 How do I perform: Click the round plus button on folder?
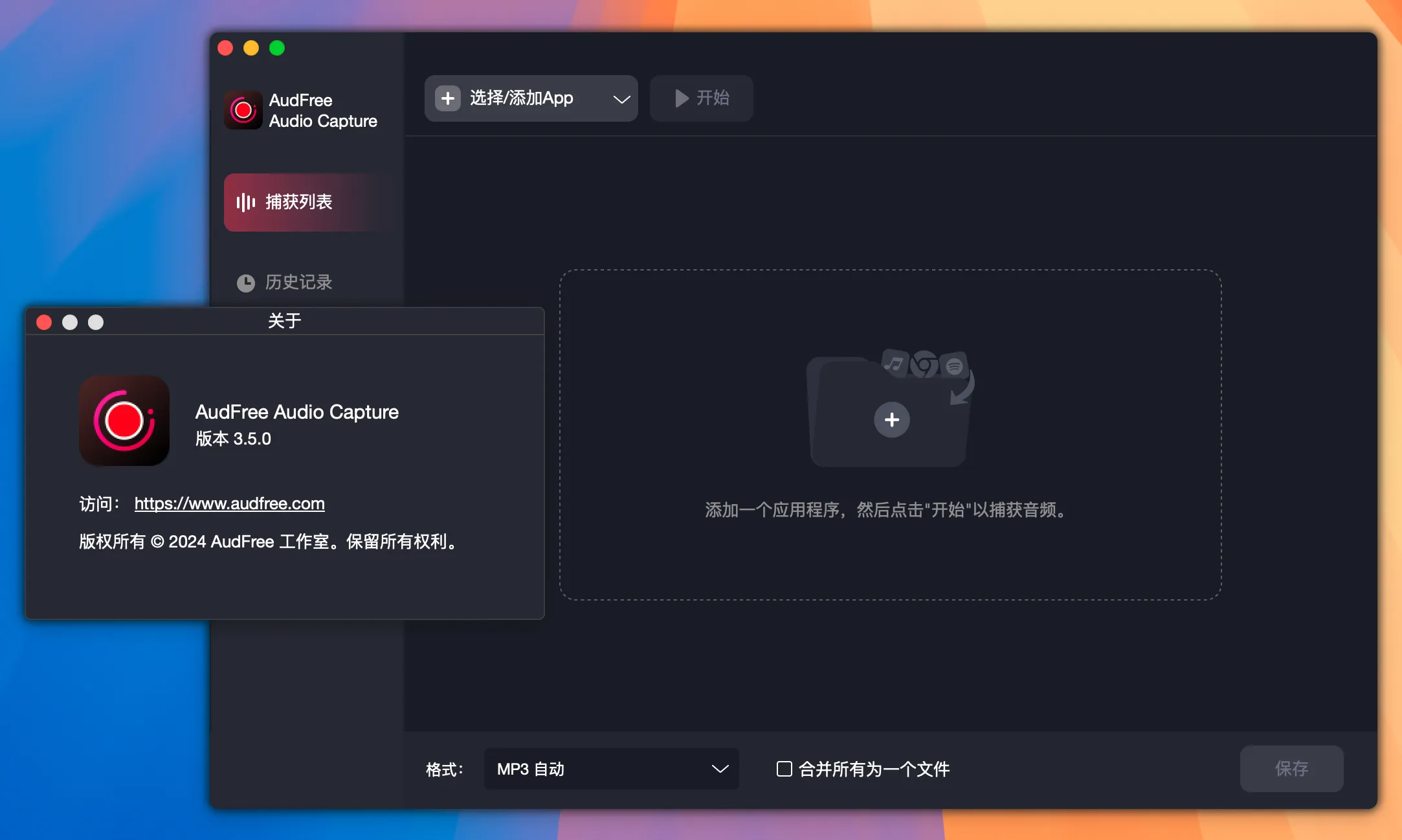pyautogui.click(x=891, y=419)
